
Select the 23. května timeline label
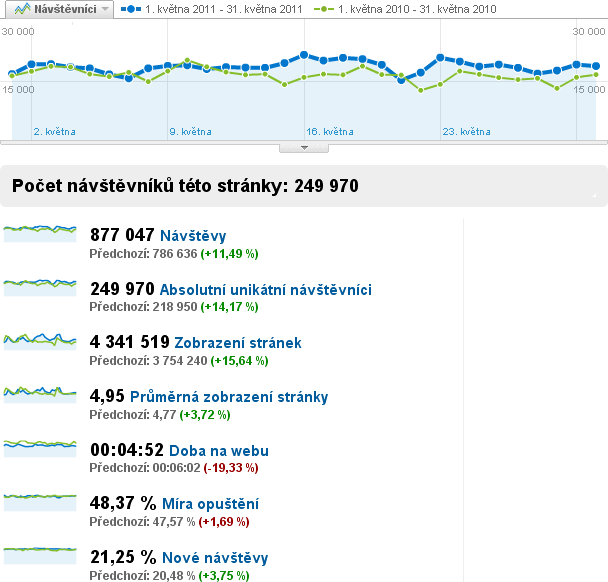click(466, 132)
